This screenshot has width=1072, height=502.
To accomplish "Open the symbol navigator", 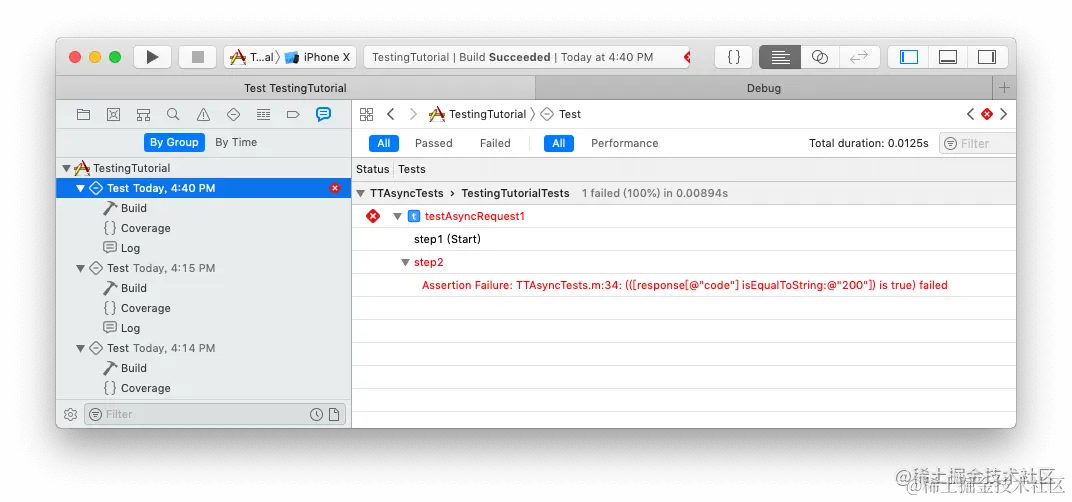I will pos(143,115).
